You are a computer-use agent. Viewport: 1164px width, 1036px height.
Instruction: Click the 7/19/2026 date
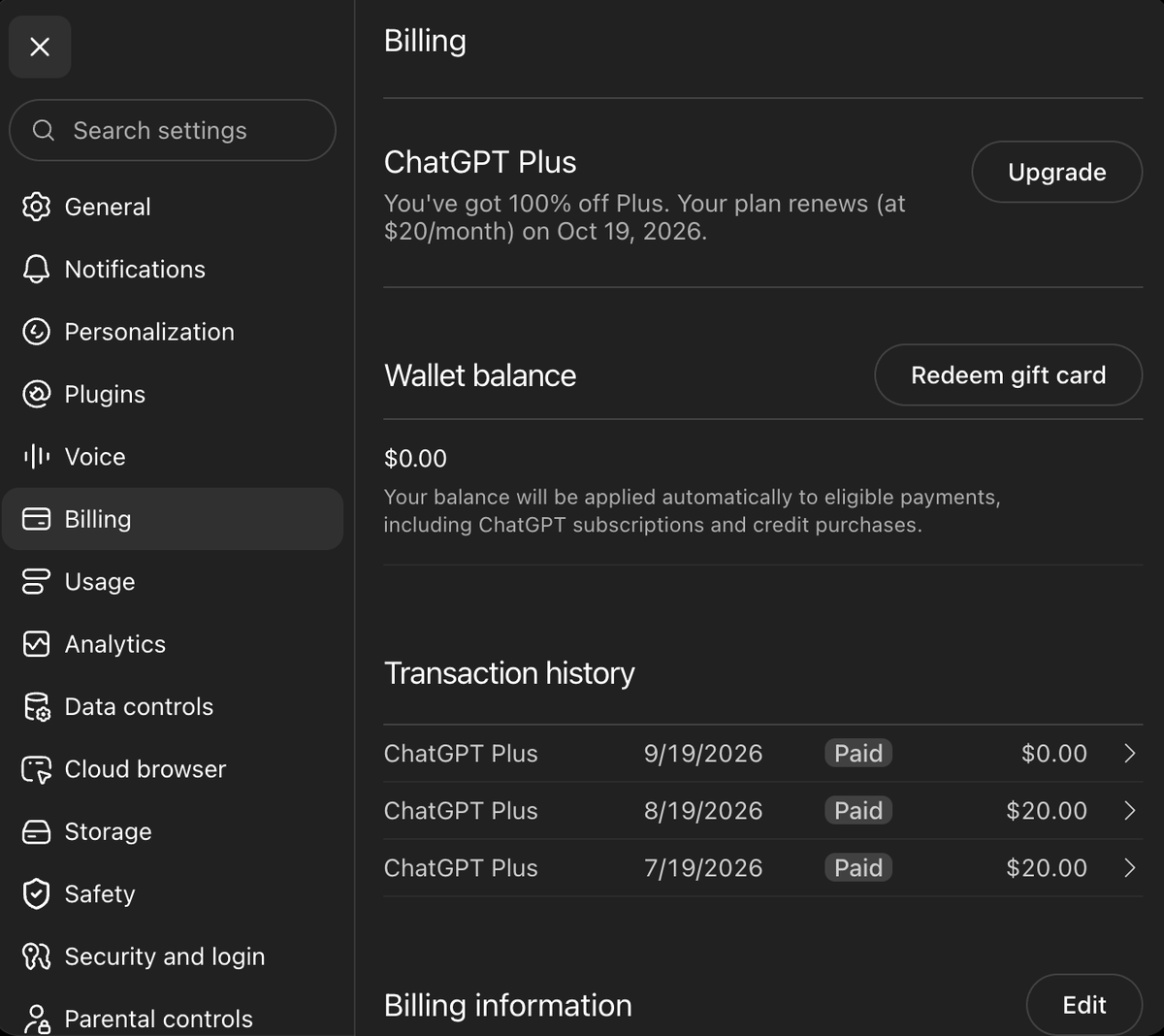tap(703, 868)
